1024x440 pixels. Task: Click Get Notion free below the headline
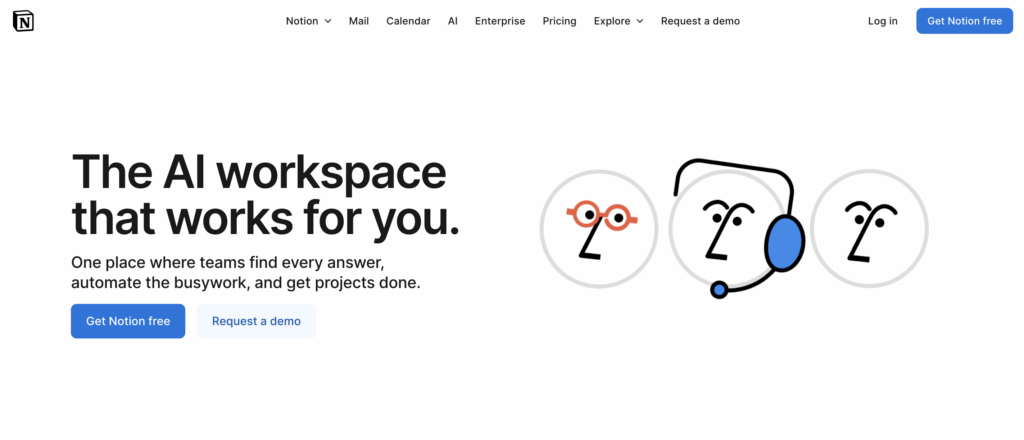coord(128,321)
